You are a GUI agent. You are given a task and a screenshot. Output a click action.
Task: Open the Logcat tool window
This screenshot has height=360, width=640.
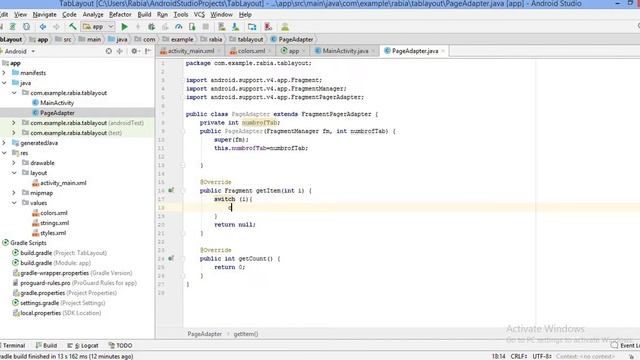click(83, 345)
